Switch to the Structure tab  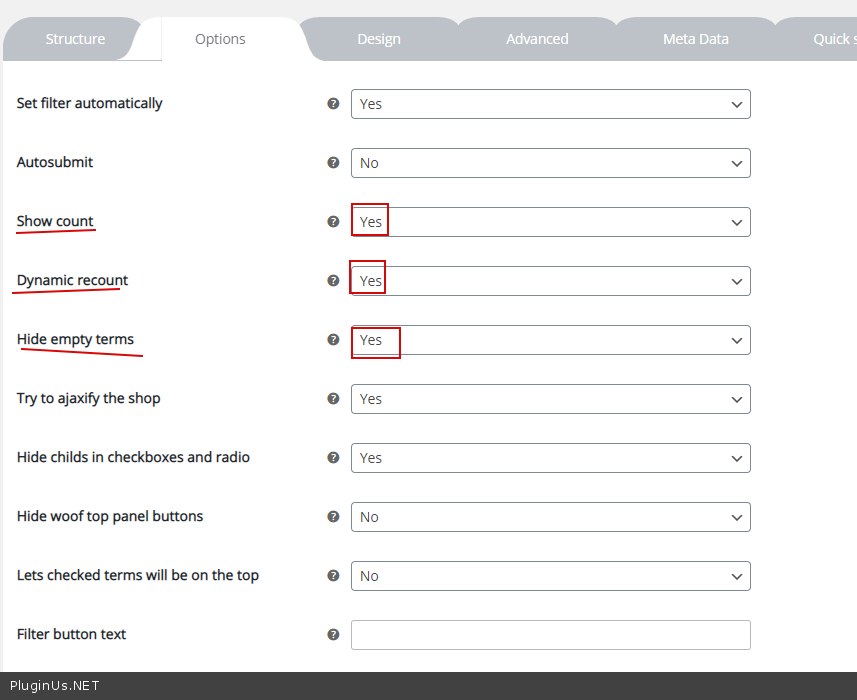point(75,39)
